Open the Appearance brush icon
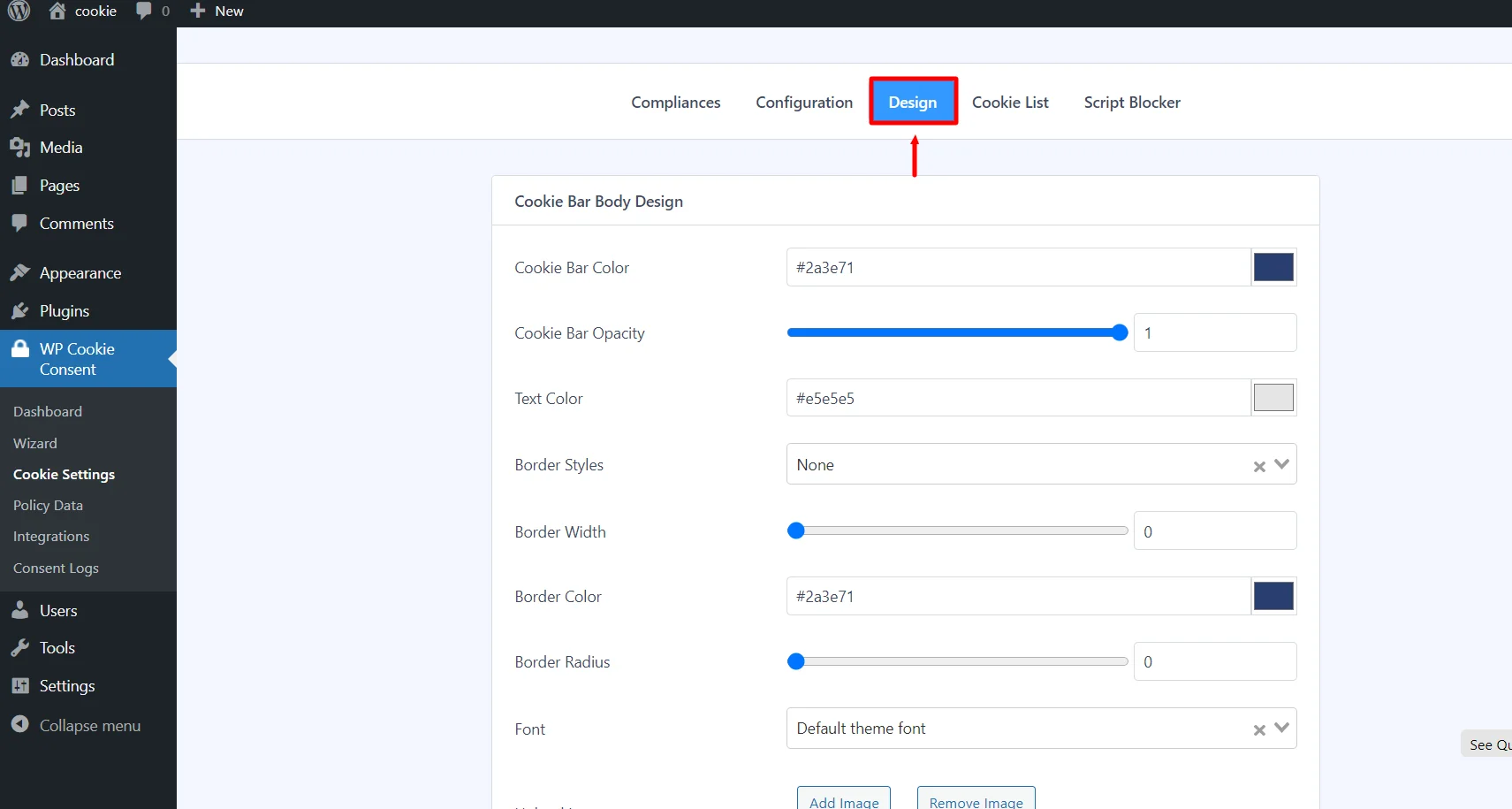1512x809 pixels. [x=21, y=272]
